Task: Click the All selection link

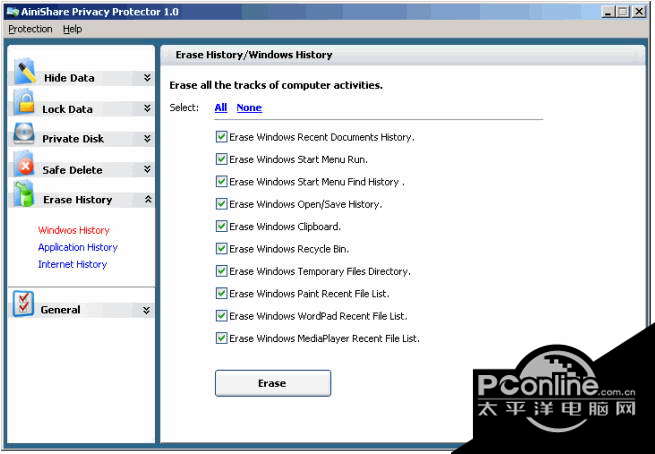Action: (221, 107)
